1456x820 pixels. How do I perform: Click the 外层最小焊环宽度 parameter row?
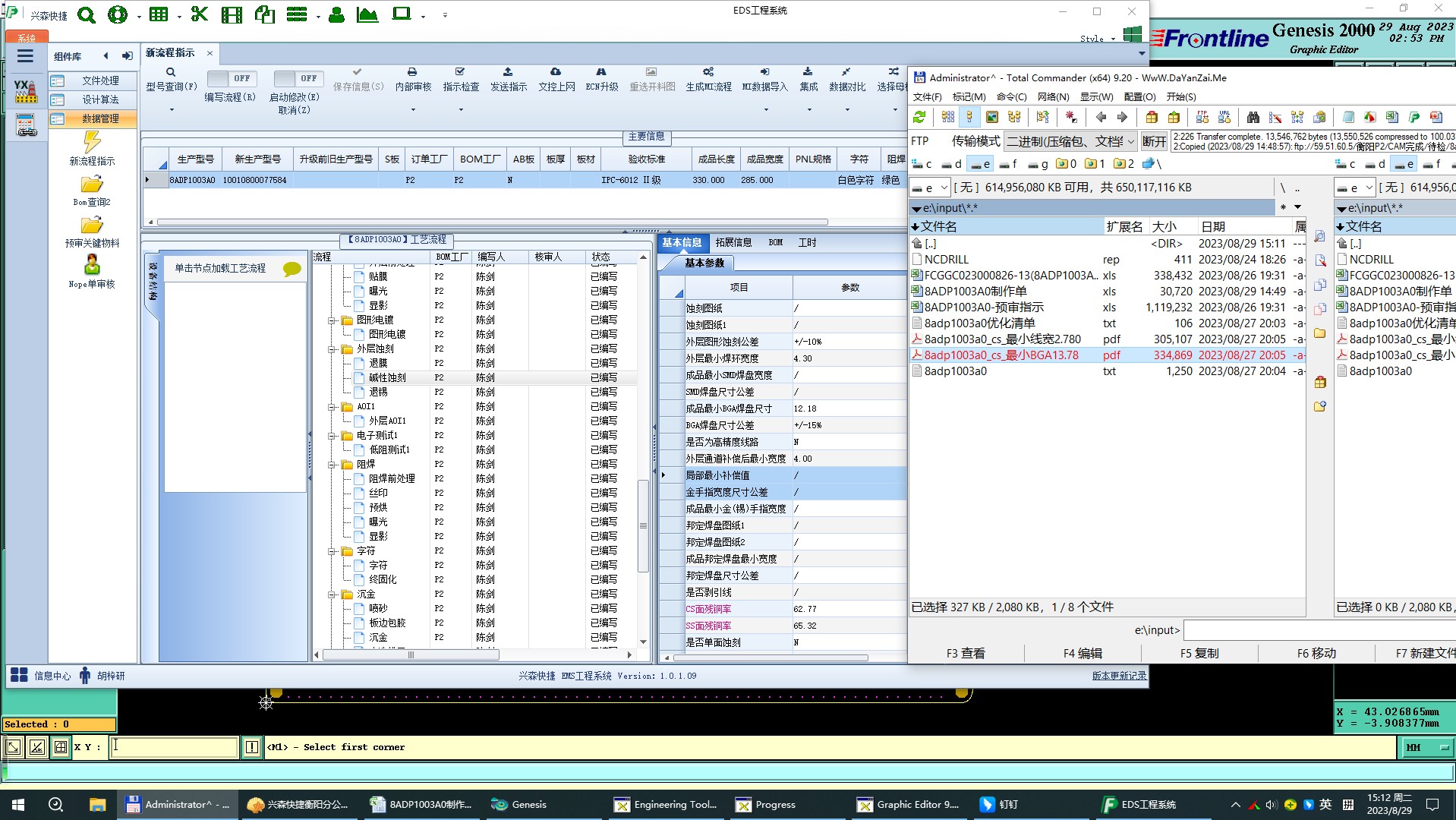click(x=783, y=358)
